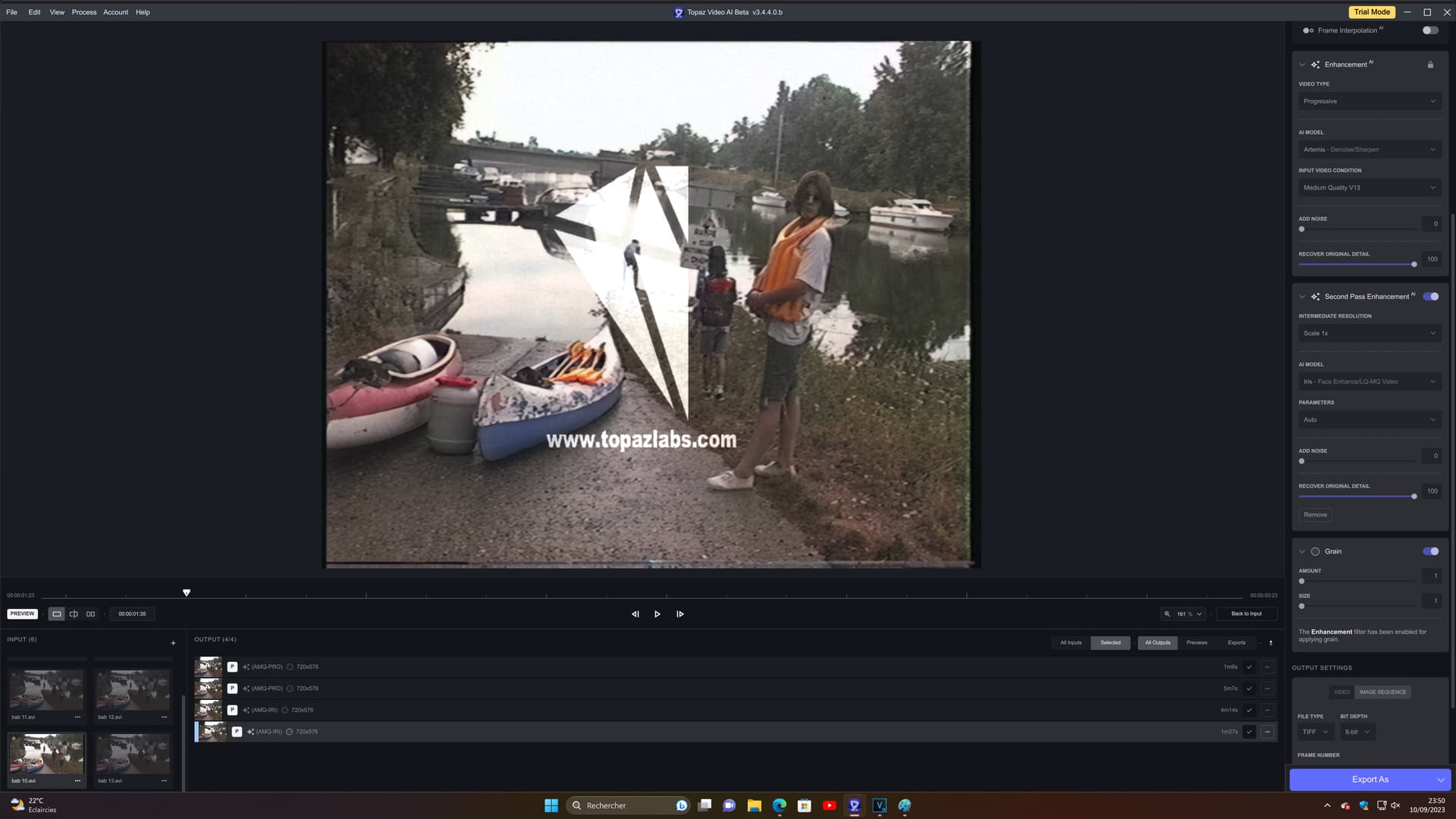The image size is (1456, 819).
Task: Click the Enhancement lock icon
Action: pos(1430,64)
